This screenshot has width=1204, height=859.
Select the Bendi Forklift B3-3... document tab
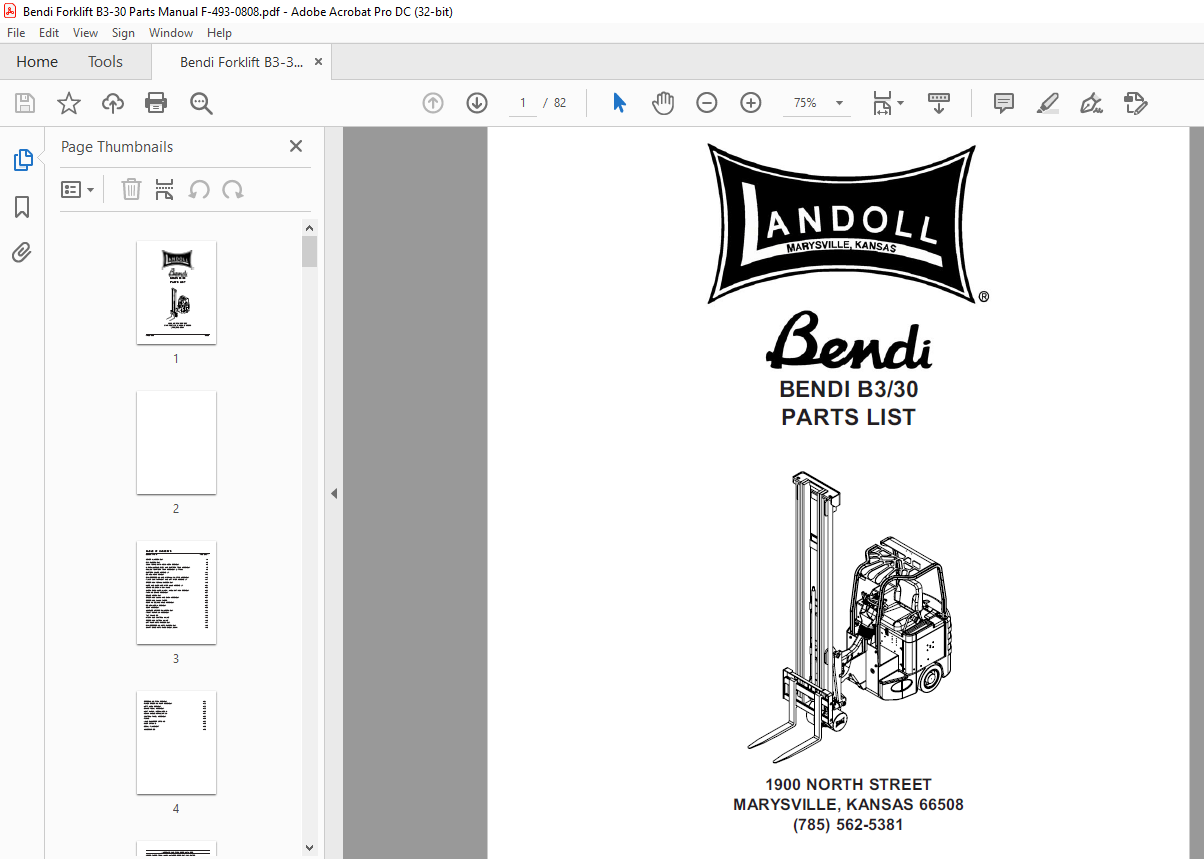pyautogui.click(x=240, y=62)
